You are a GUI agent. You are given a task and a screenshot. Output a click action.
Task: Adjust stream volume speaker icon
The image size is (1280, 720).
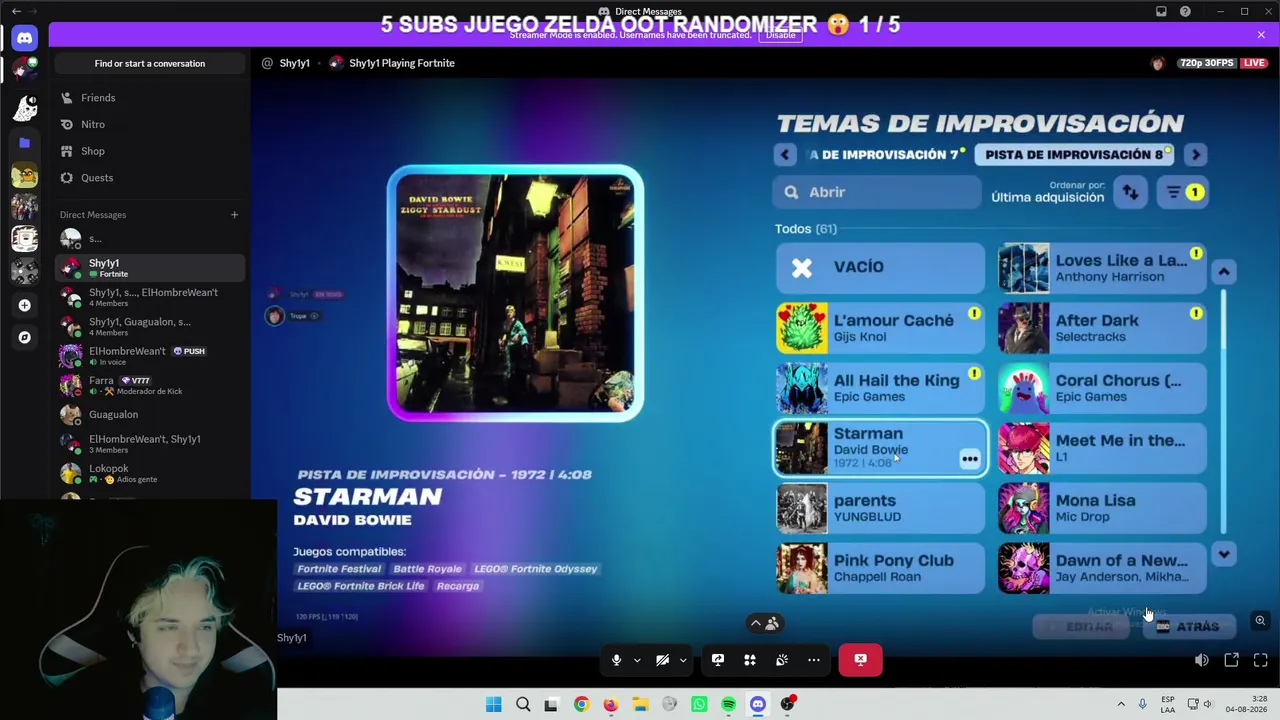[x=1202, y=660]
